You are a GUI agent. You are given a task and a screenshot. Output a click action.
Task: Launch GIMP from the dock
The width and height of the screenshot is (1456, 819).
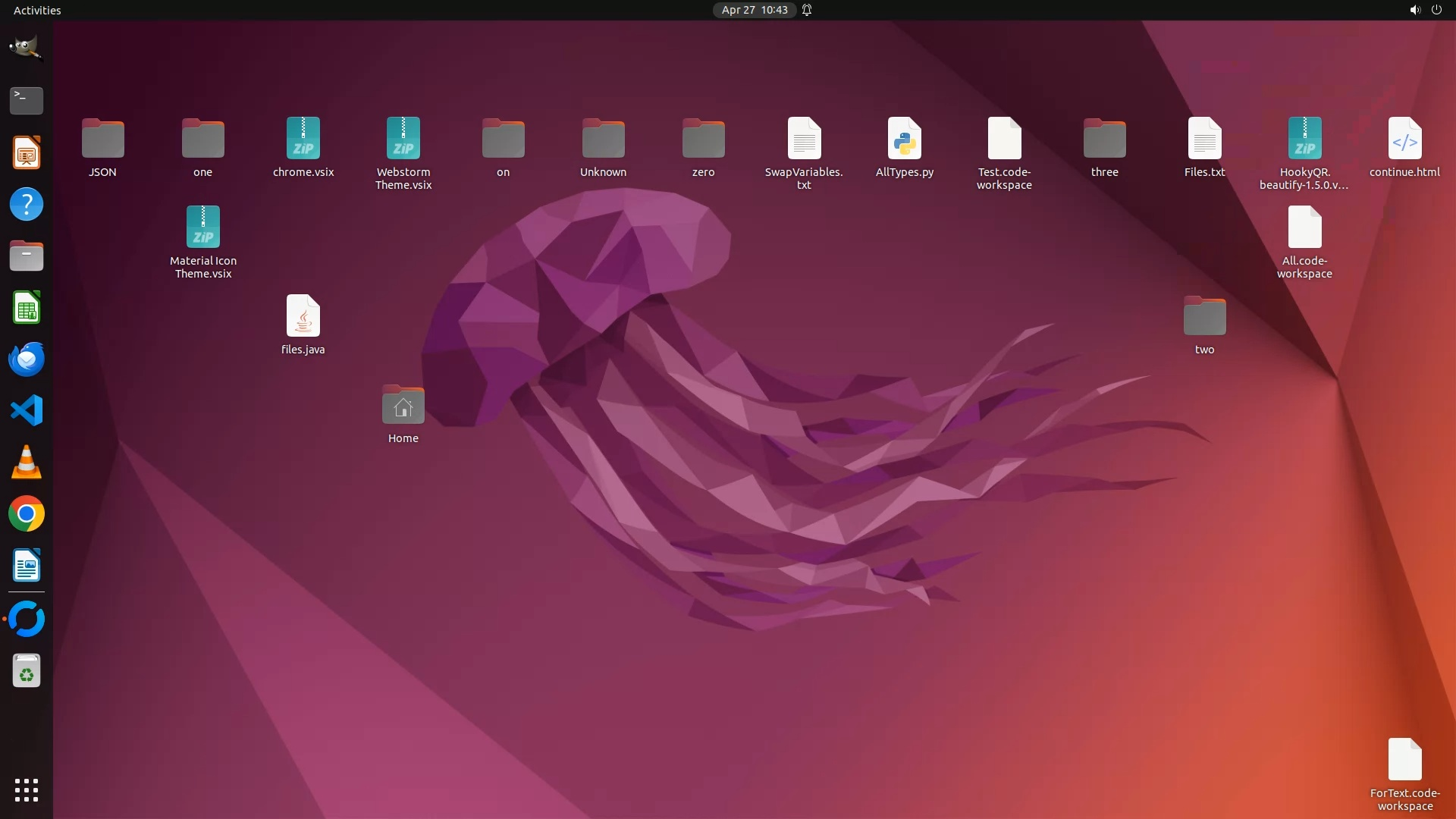(x=27, y=48)
